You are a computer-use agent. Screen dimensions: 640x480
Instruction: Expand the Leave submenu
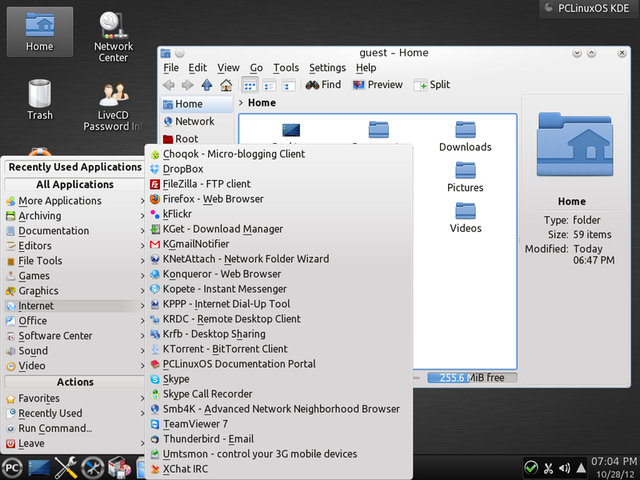[75, 443]
